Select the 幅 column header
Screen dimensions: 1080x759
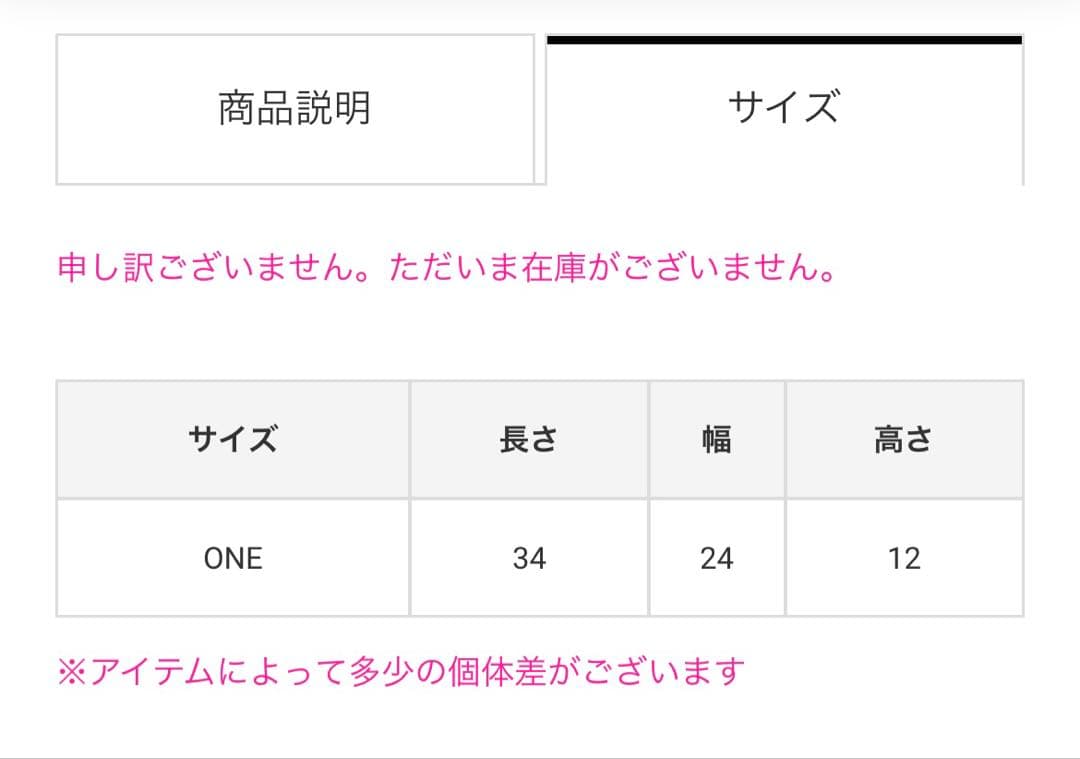[716, 439]
